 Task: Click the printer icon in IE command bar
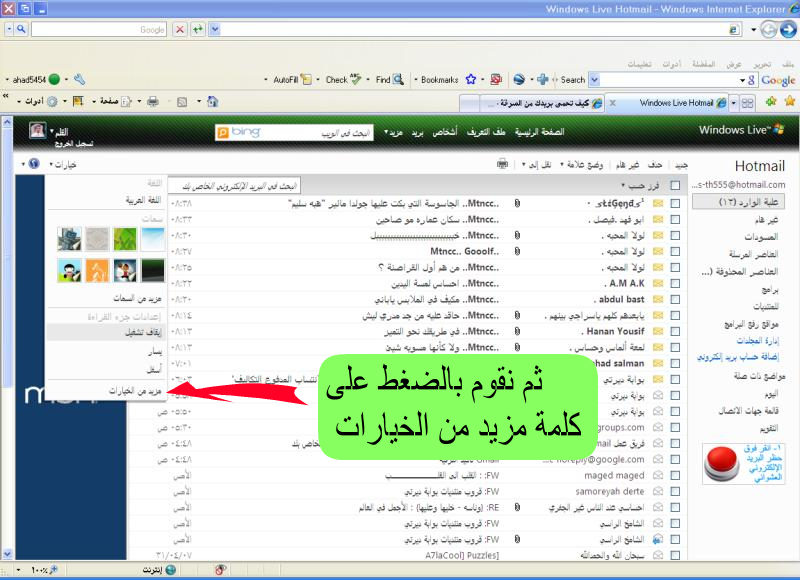[x=153, y=102]
